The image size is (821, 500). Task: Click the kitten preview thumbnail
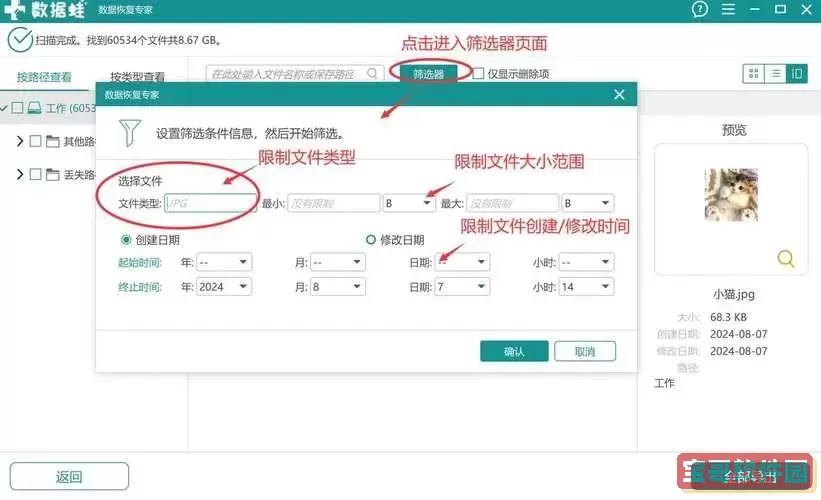731,195
